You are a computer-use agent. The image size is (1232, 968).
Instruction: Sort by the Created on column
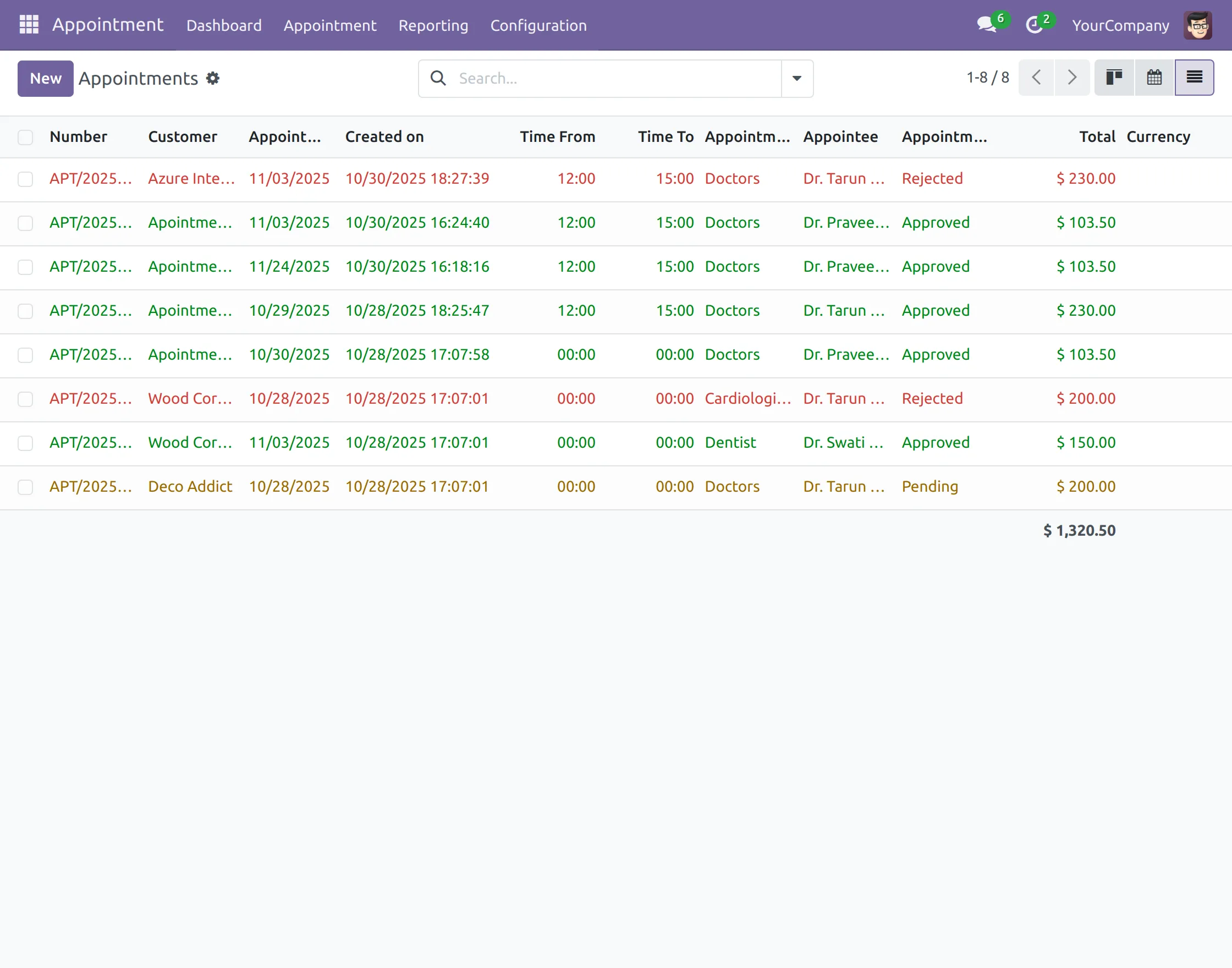pos(384,136)
